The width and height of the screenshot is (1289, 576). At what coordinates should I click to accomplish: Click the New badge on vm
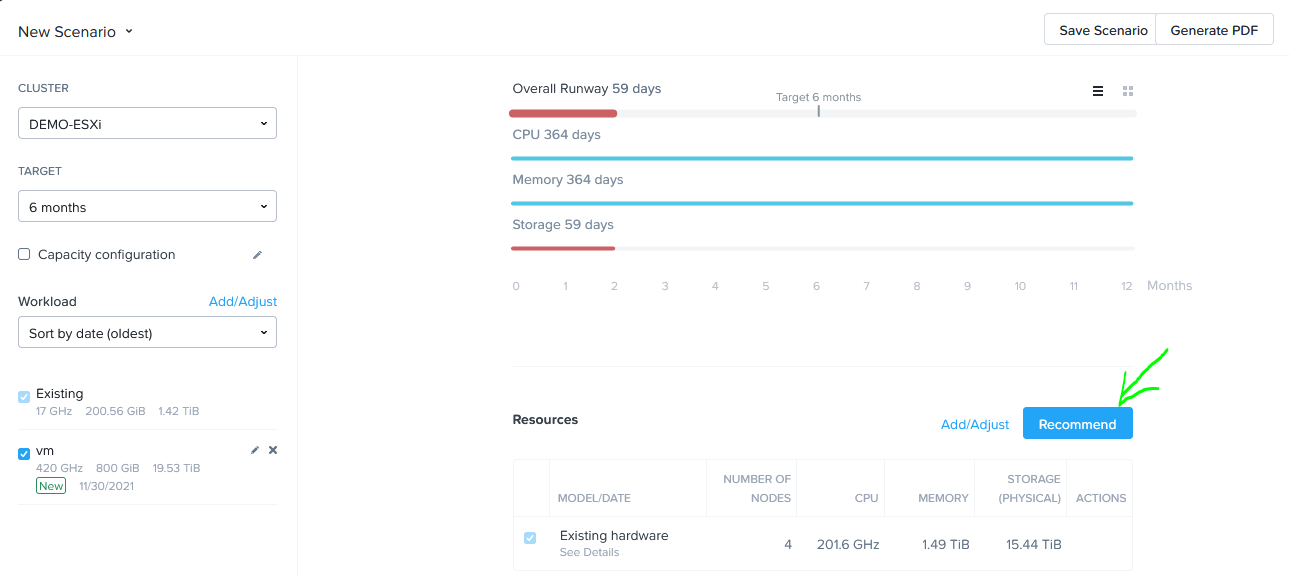51,486
